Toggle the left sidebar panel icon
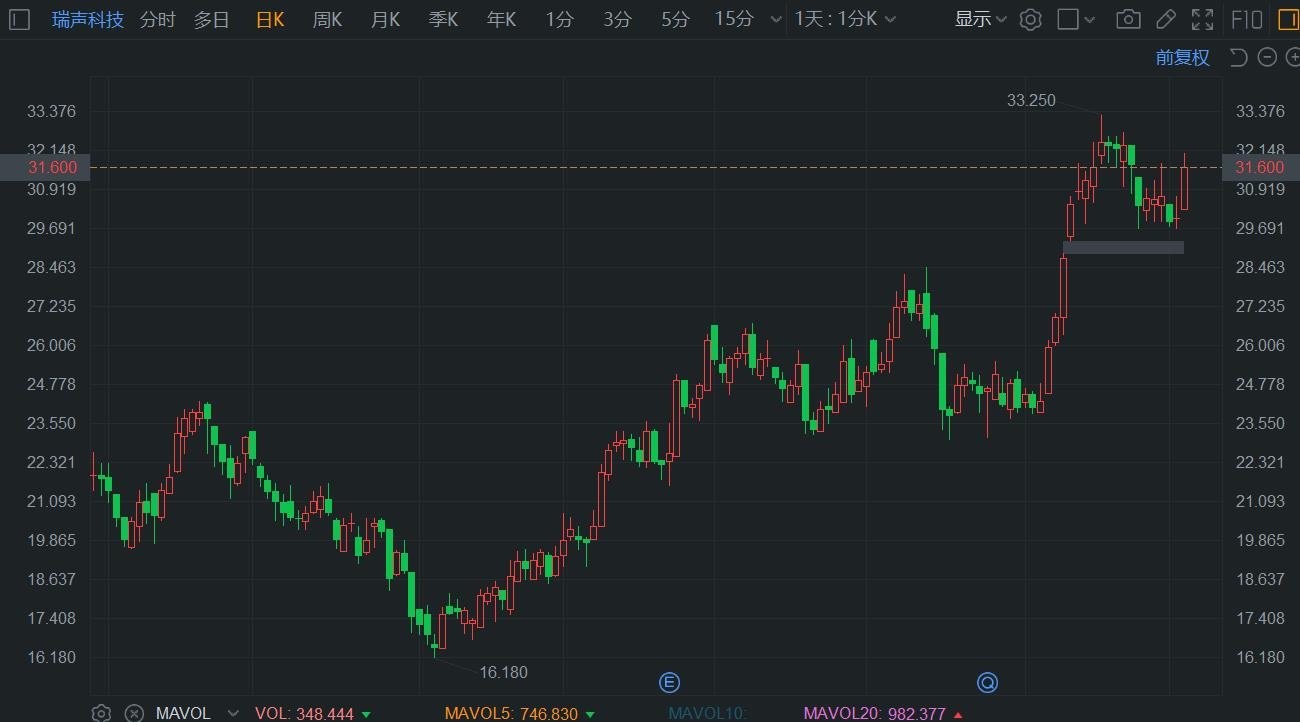The width and height of the screenshot is (1300, 722). click(21, 19)
